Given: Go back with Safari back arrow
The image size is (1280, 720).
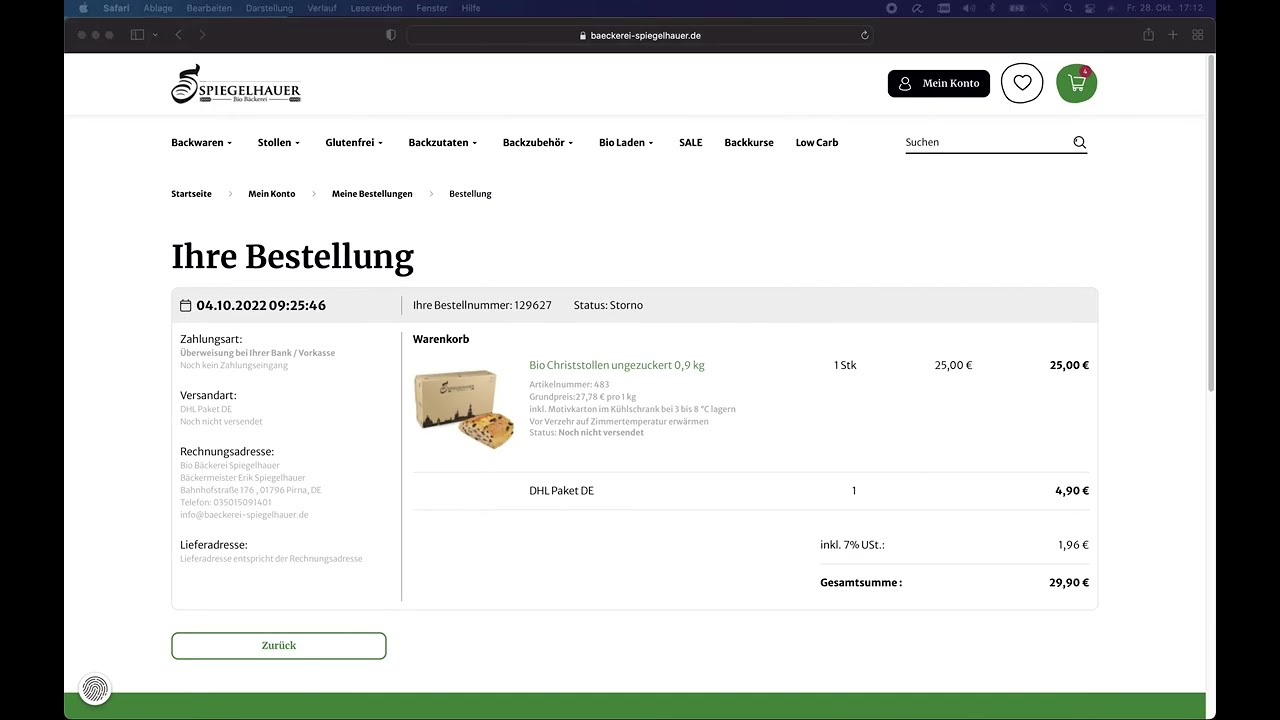Looking at the screenshot, I should tap(178, 35).
